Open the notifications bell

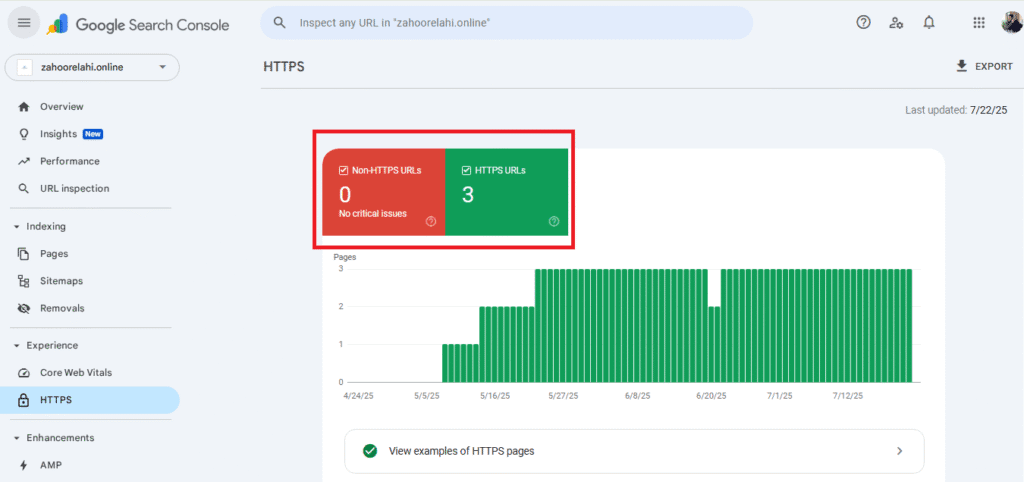click(x=929, y=23)
